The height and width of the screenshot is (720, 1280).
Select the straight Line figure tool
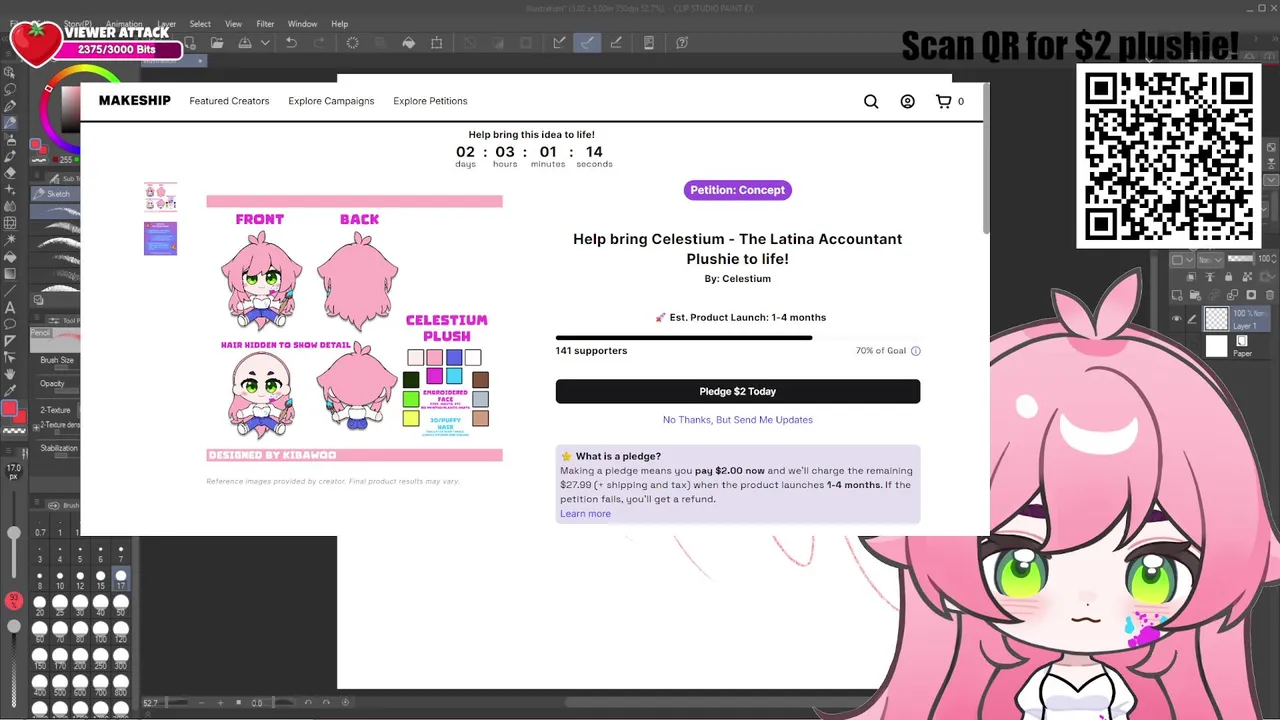10,290
